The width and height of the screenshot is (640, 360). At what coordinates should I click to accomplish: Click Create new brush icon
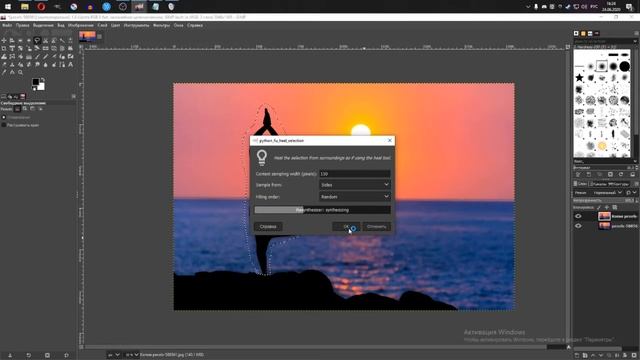pos(589,174)
